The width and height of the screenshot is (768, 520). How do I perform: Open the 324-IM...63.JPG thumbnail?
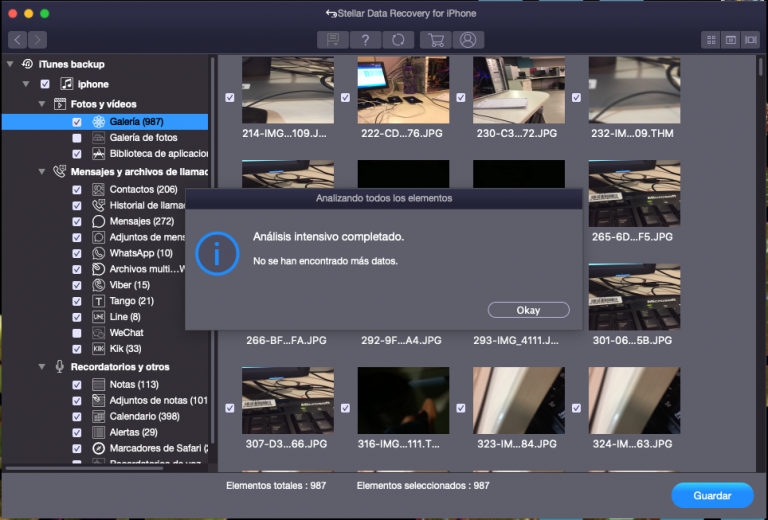click(634, 401)
